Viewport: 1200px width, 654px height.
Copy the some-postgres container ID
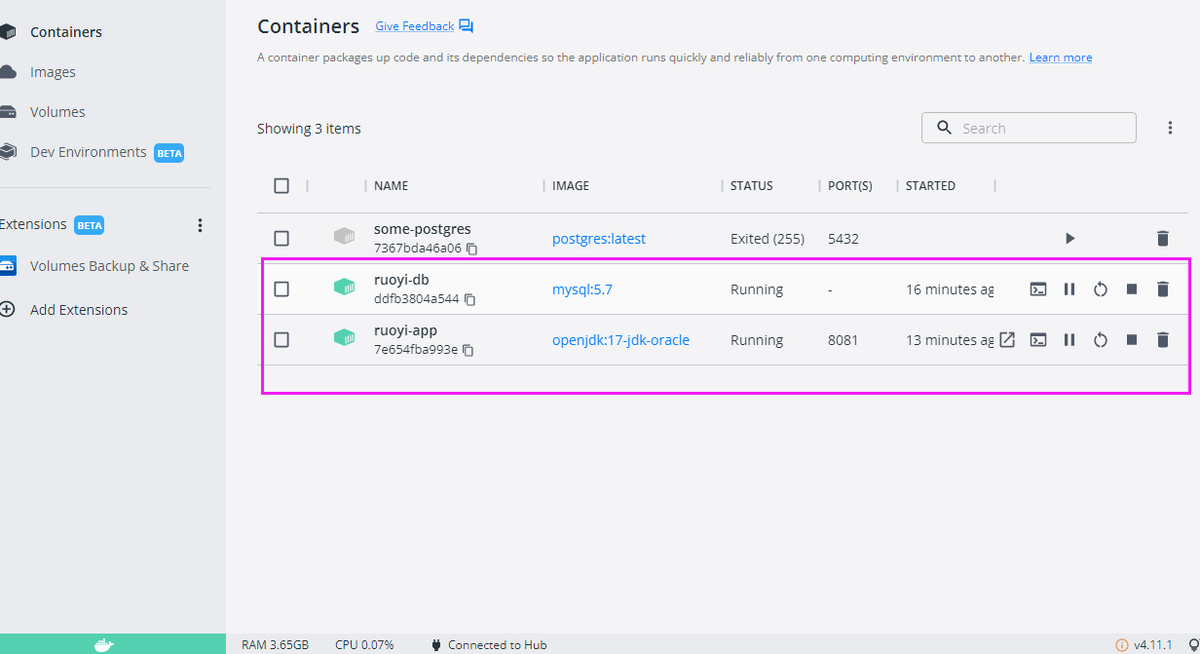(472, 248)
